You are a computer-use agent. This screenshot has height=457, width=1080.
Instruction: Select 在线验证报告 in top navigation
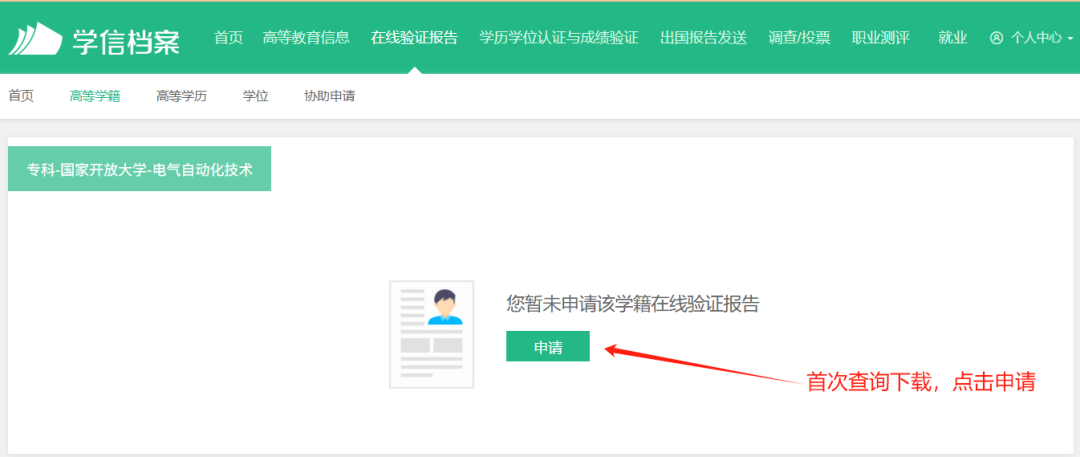point(414,38)
